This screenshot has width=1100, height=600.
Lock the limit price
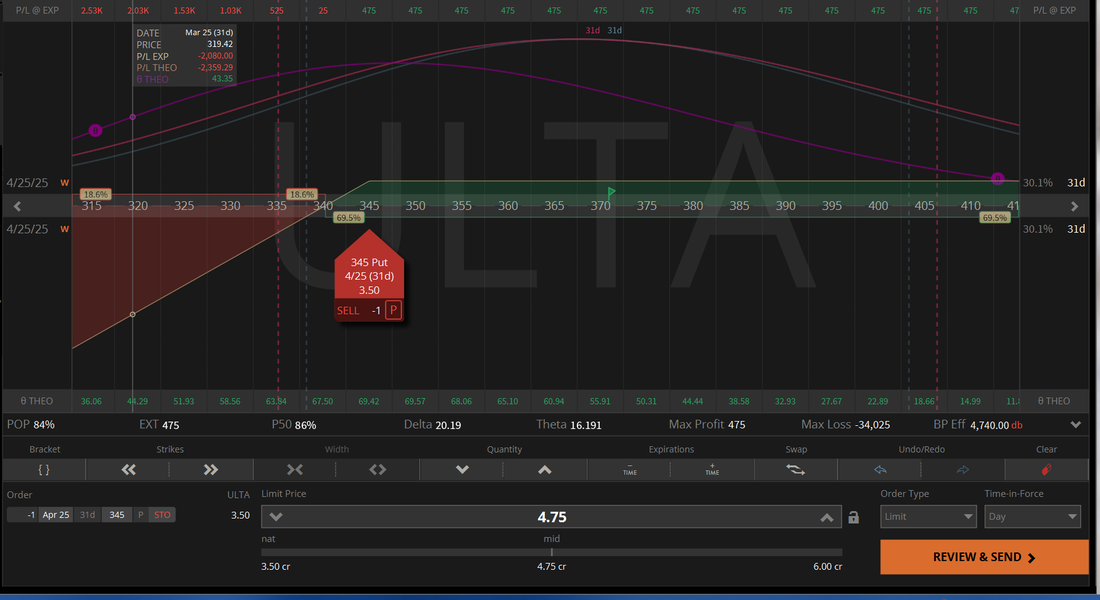(853, 518)
